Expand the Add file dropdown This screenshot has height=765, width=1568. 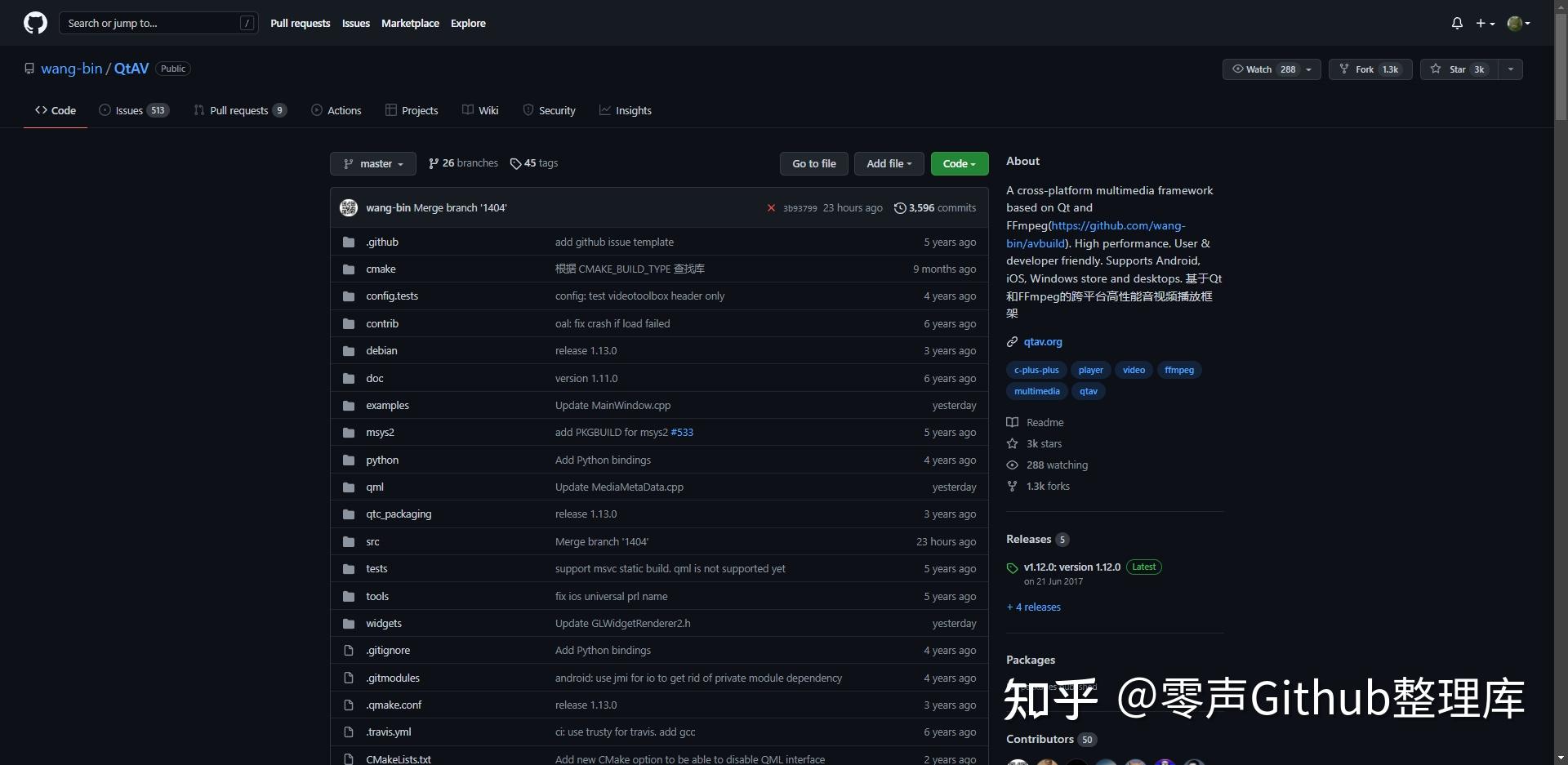click(889, 163)
